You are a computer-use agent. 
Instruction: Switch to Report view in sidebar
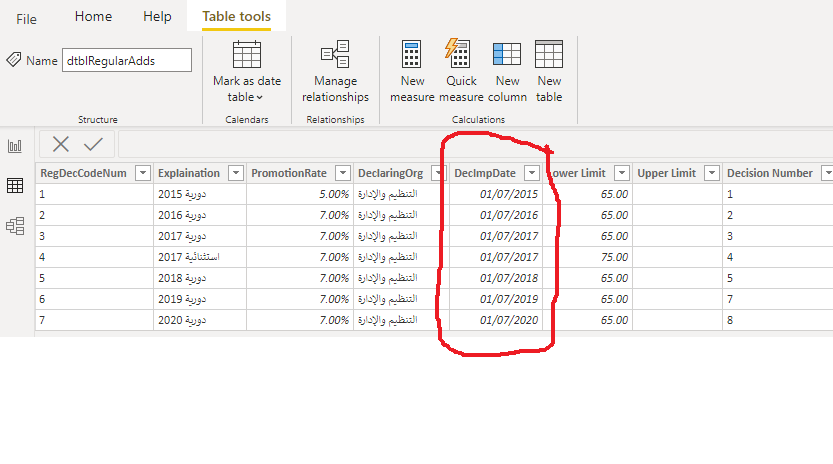pos(15,146)
